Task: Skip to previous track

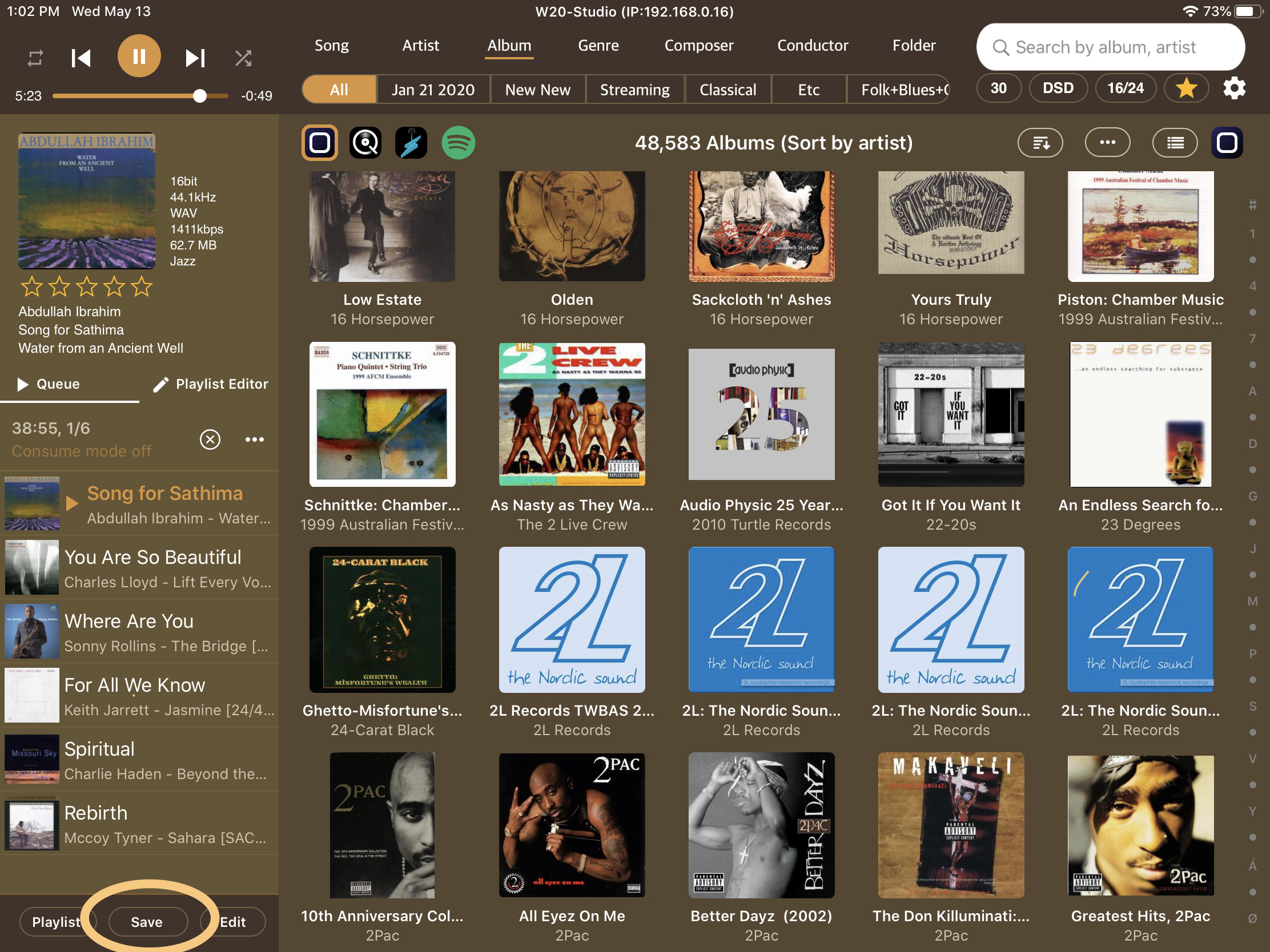Action: click(x=81, y=58)
